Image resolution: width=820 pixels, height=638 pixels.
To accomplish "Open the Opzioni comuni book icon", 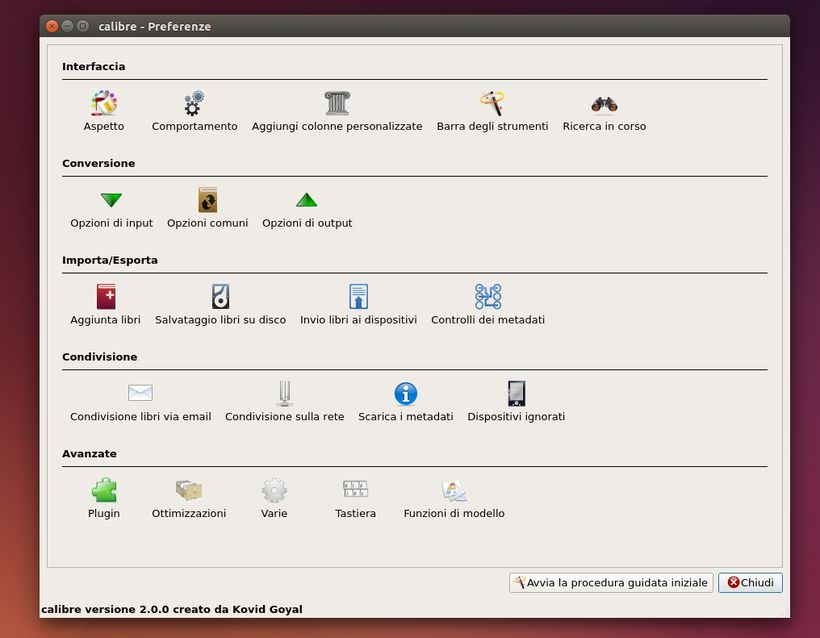I will pyautogui.click(x=208, y=200).
